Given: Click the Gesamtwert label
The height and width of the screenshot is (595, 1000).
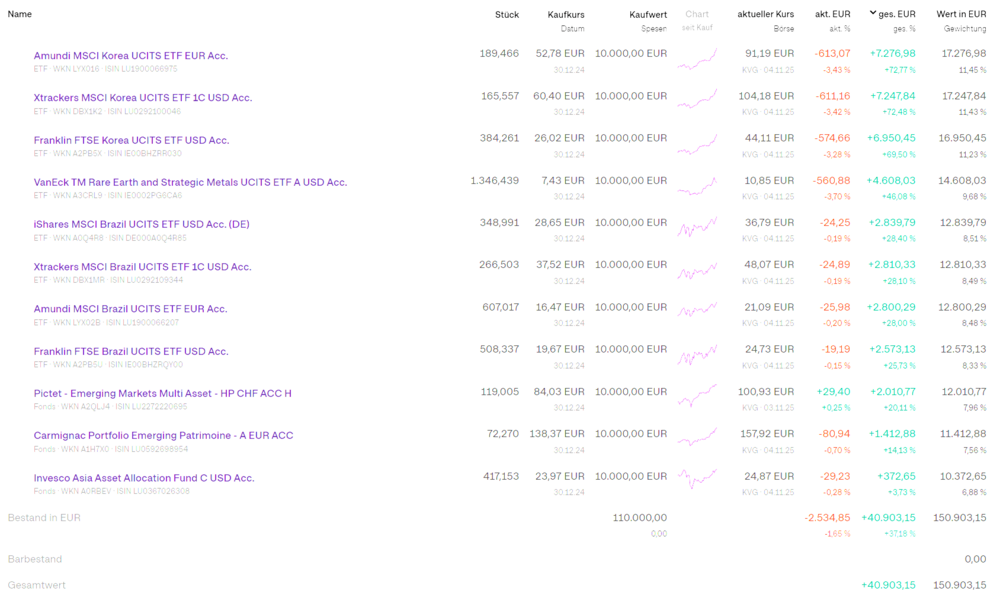Looking at the screenshot, I should point(36,585).
